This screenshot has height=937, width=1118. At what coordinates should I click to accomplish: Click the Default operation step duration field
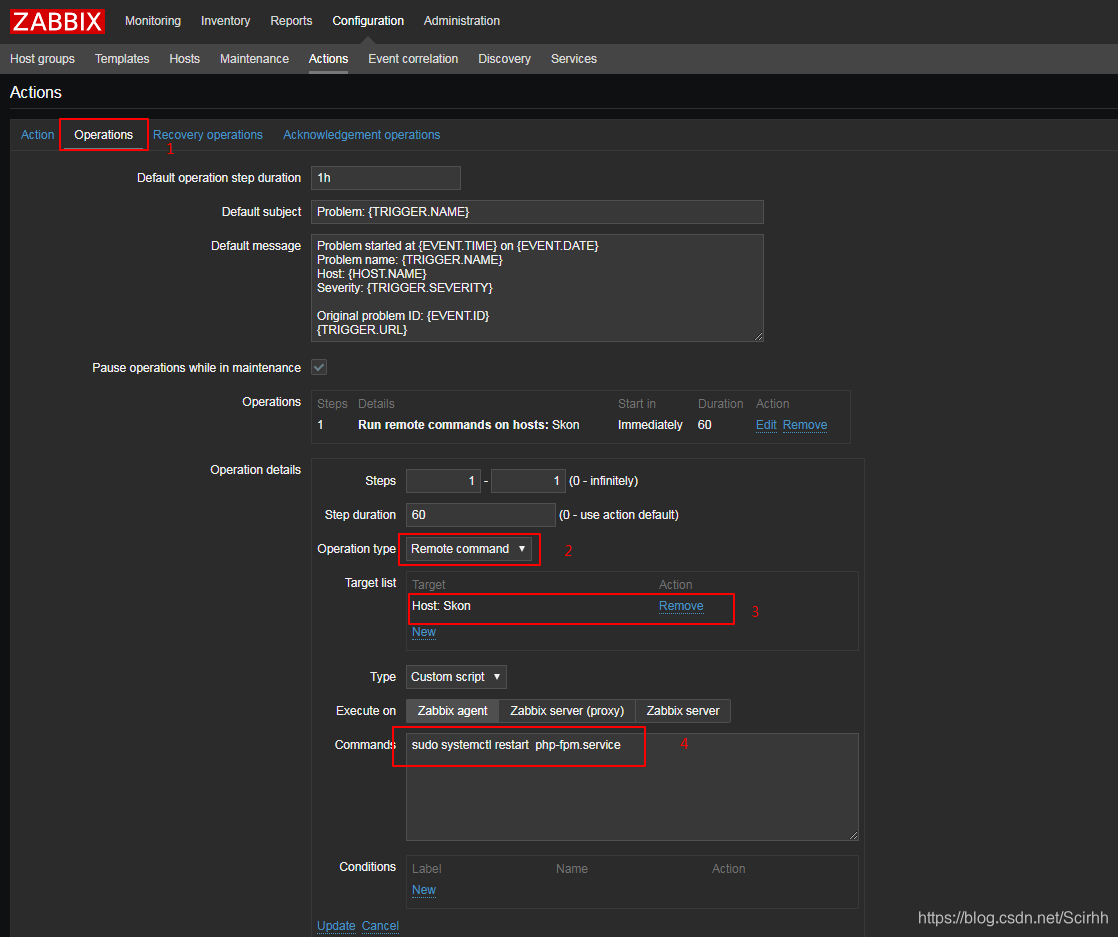pos(386,178)
